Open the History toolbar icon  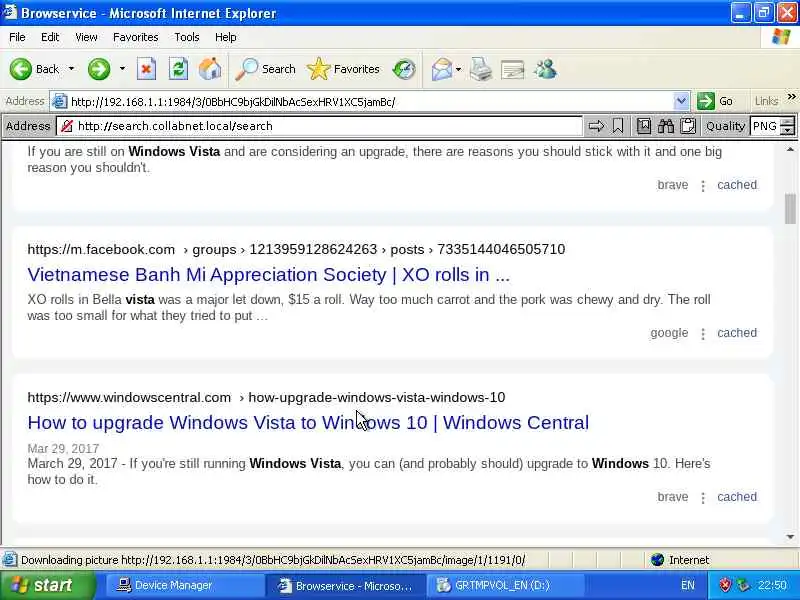[x=404, y=69]
